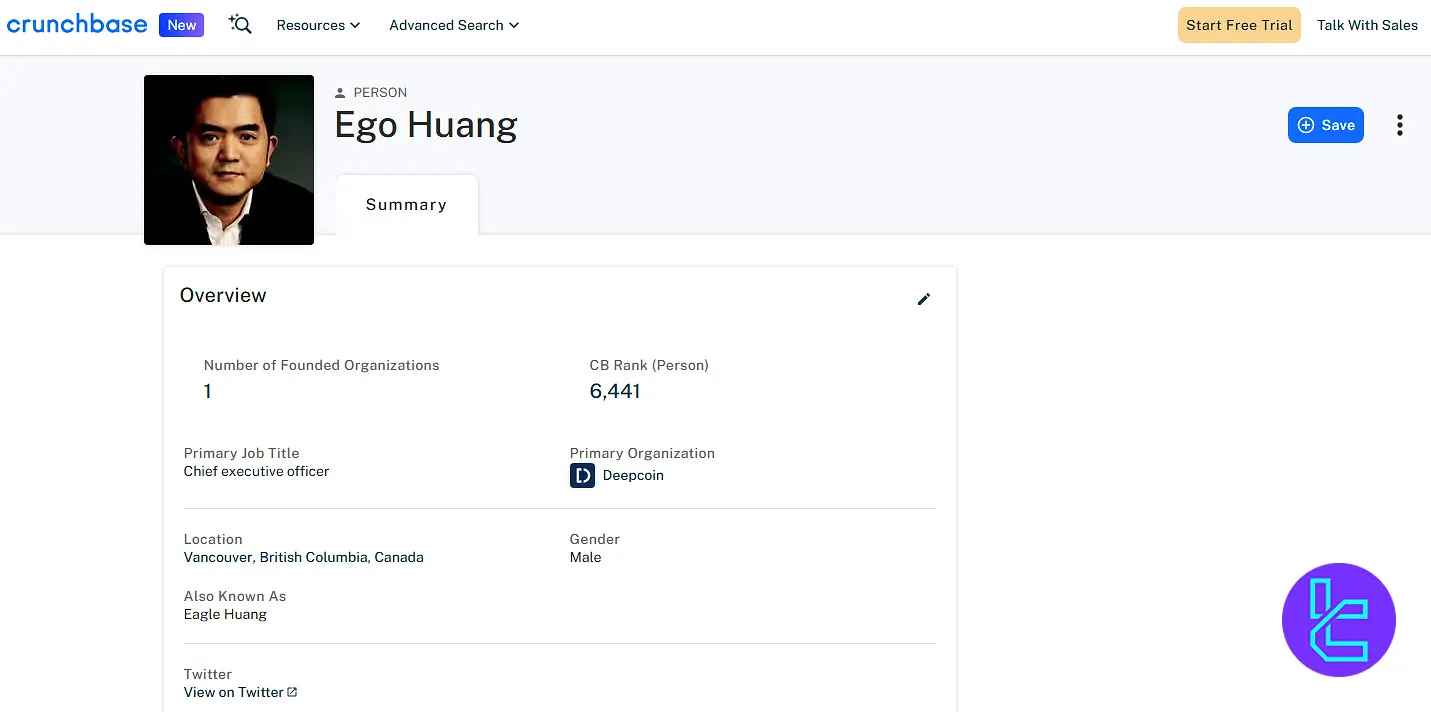
Task: Expand the Resources dropdown menu
Action: (x=318, y=25)
